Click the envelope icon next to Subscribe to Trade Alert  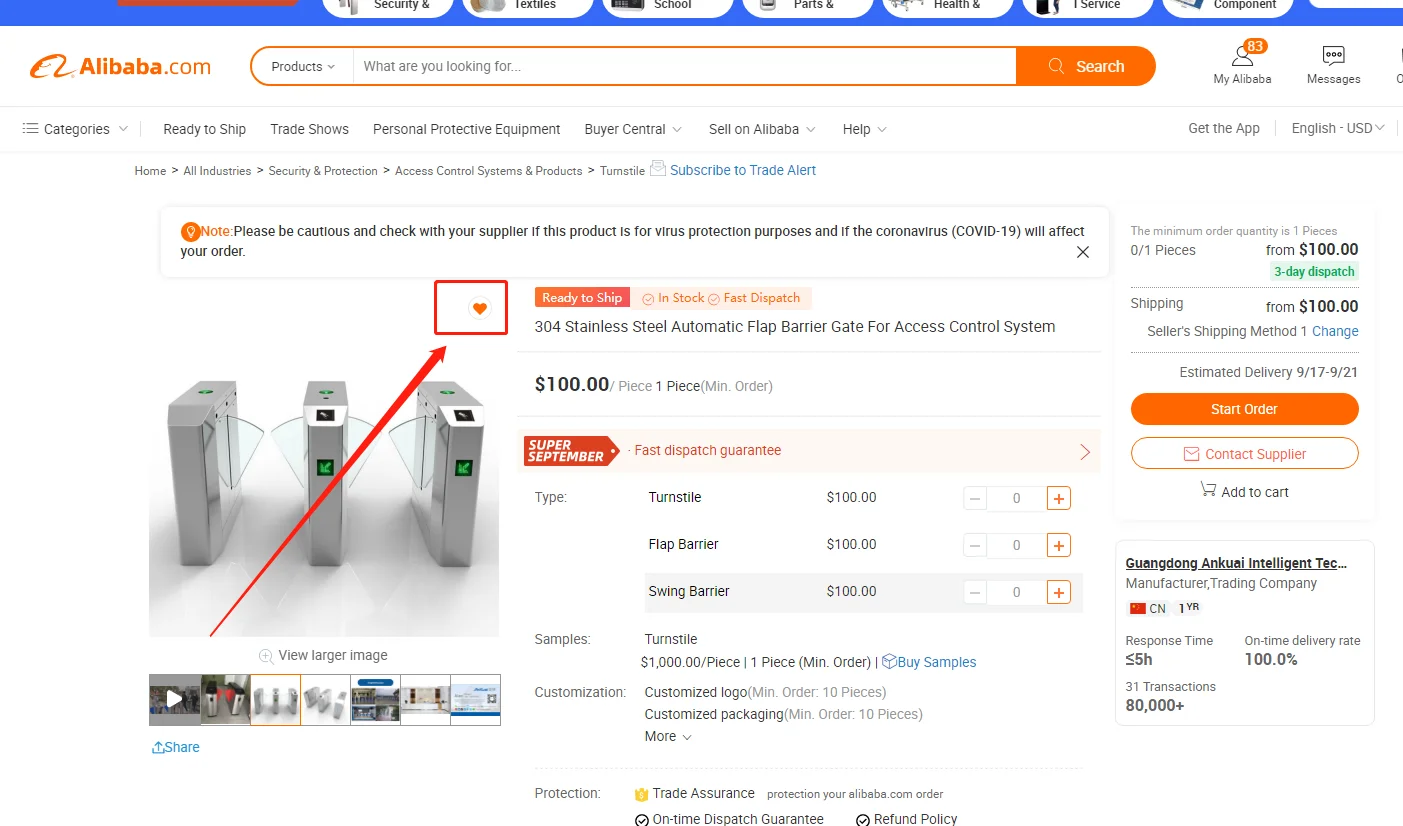(x=658, y=168)
